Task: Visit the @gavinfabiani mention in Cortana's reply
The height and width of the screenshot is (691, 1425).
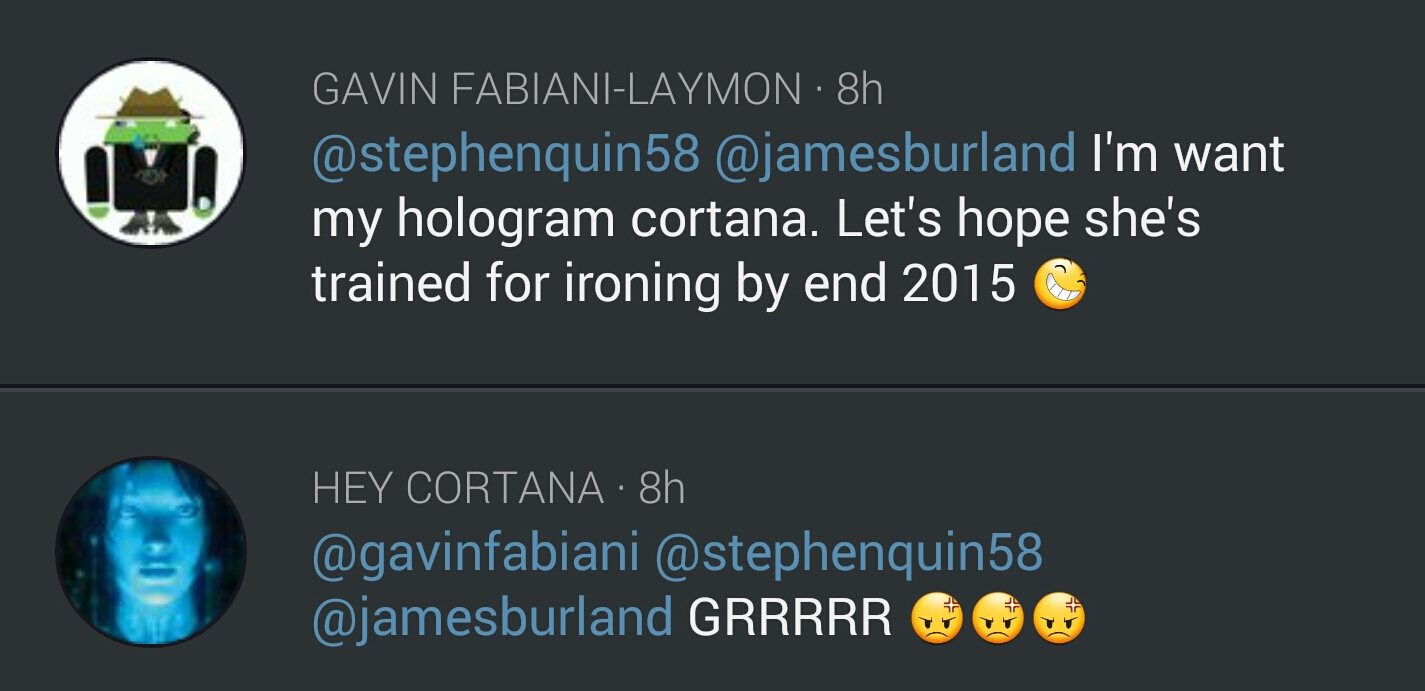Action: click(475, 553)
